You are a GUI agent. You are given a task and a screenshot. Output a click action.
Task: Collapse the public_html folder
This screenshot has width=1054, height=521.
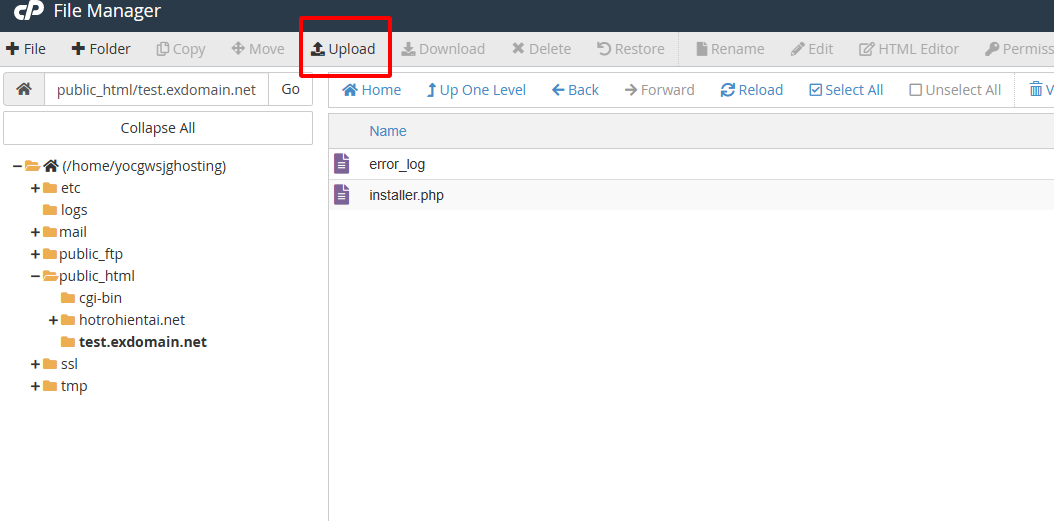point(36,276)
